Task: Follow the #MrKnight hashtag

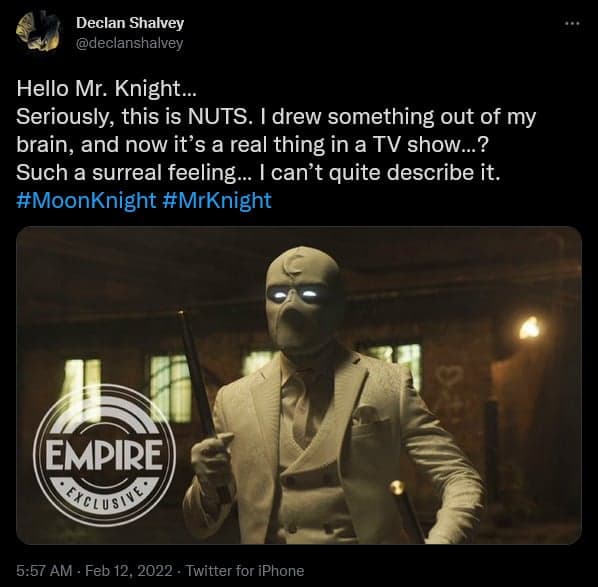Action: (217, 200)
